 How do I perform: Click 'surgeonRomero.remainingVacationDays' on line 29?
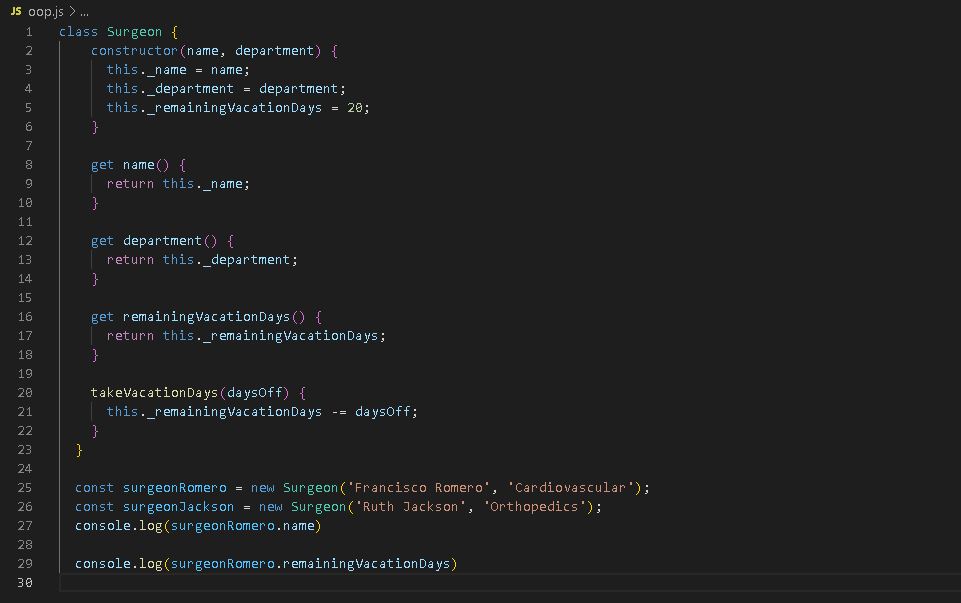coord(311,564)
